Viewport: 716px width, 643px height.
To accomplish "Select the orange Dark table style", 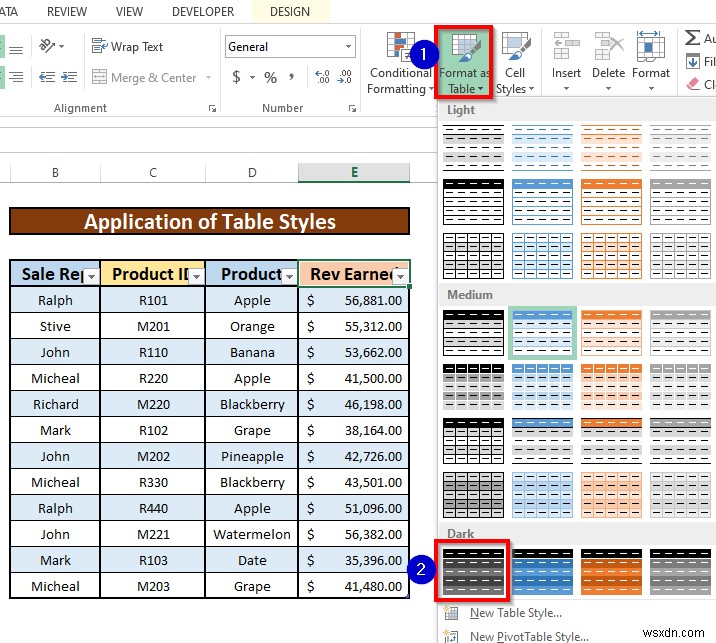I will (611, 572).
